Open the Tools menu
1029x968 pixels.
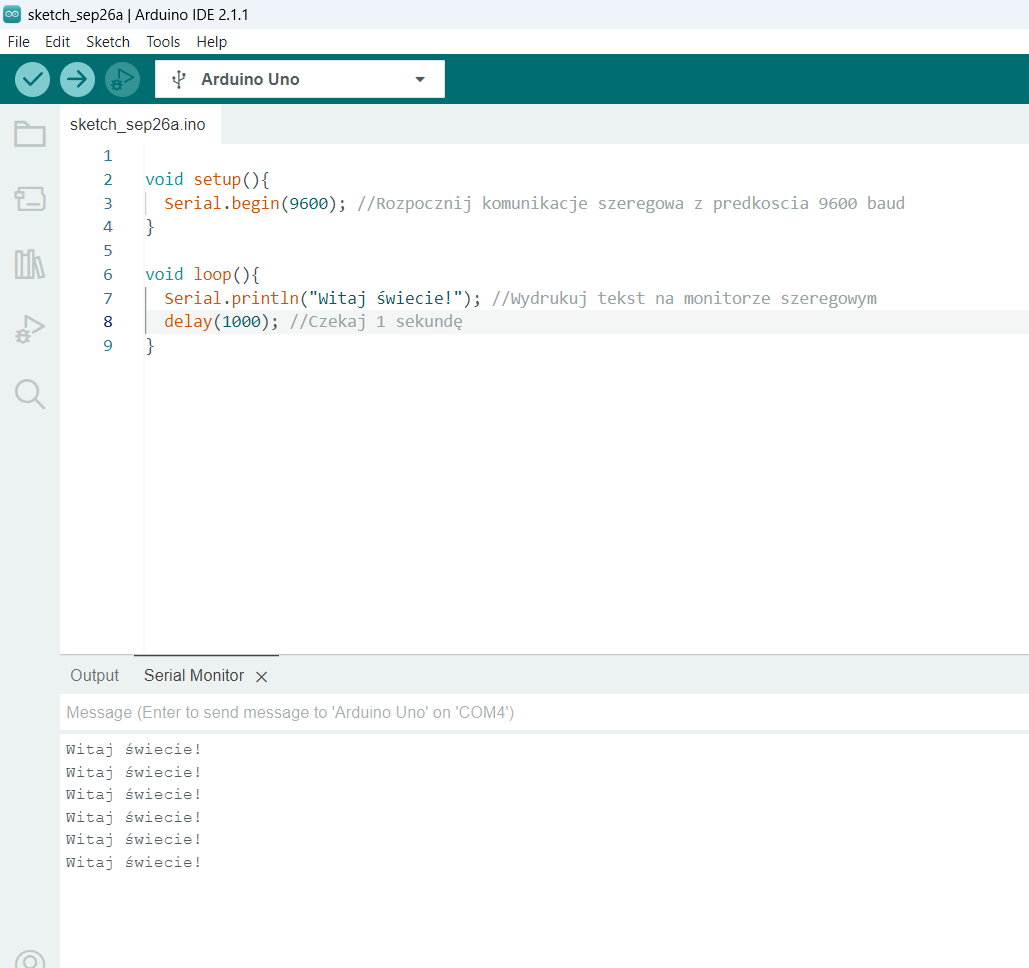[x=163, y=42]
